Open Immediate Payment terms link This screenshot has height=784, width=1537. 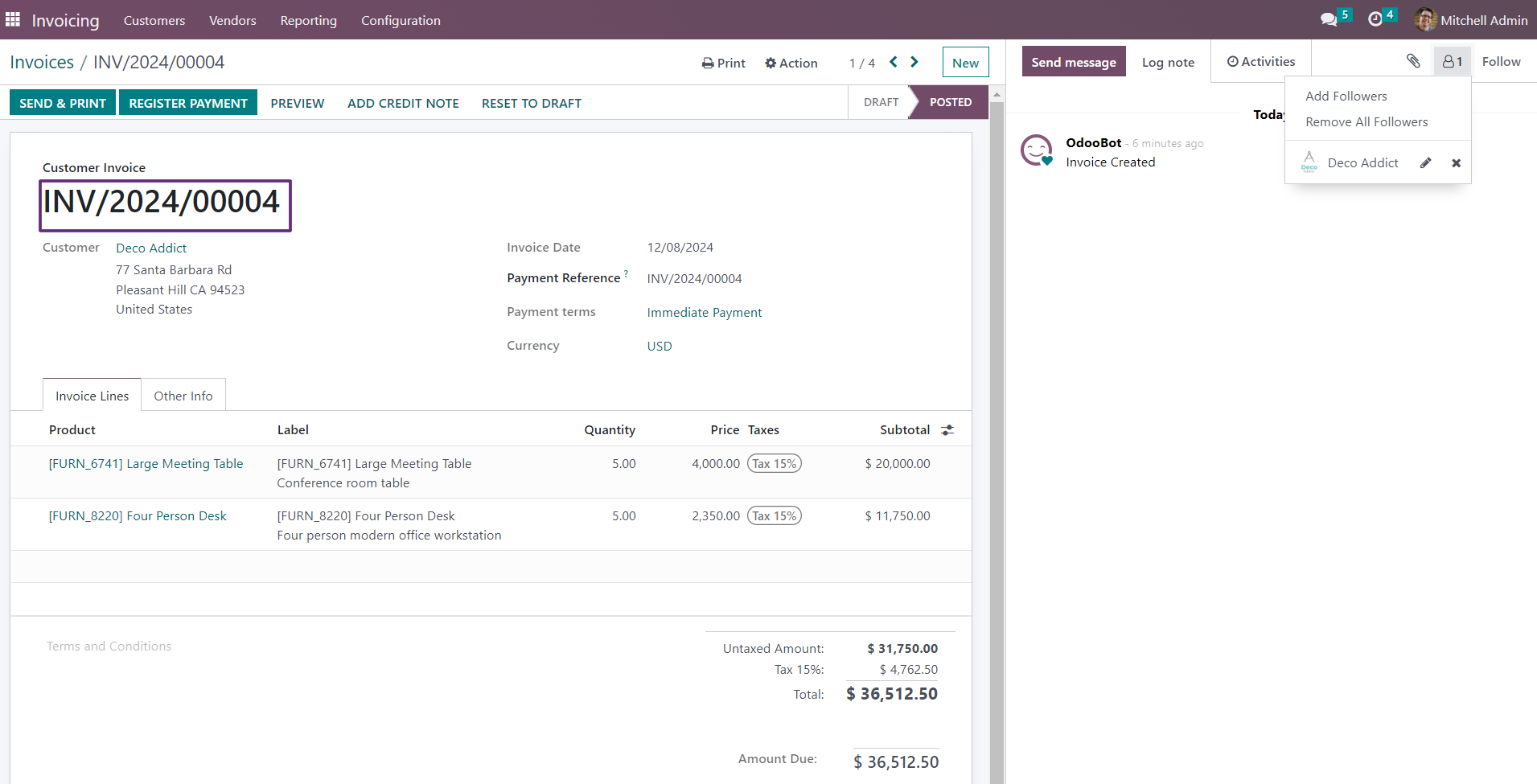pyautogui.click(x=705, y=312)
